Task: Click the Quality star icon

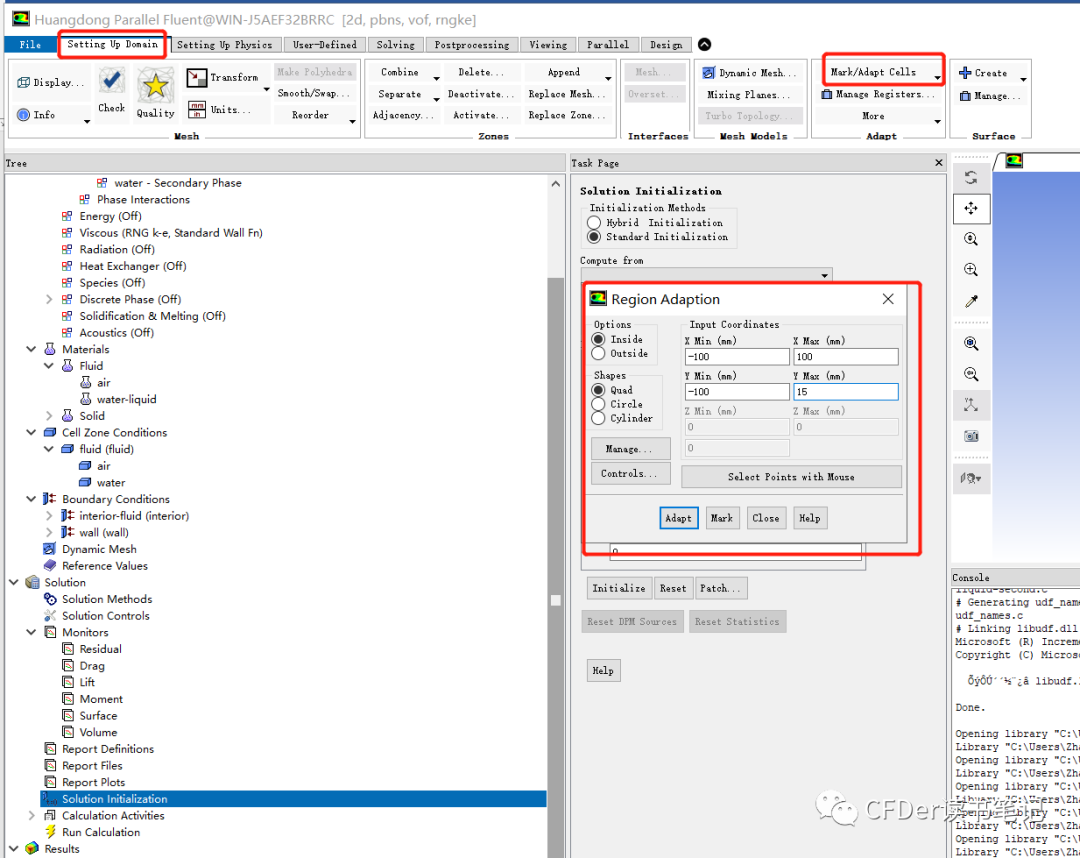Action: (x=156, y=85)
